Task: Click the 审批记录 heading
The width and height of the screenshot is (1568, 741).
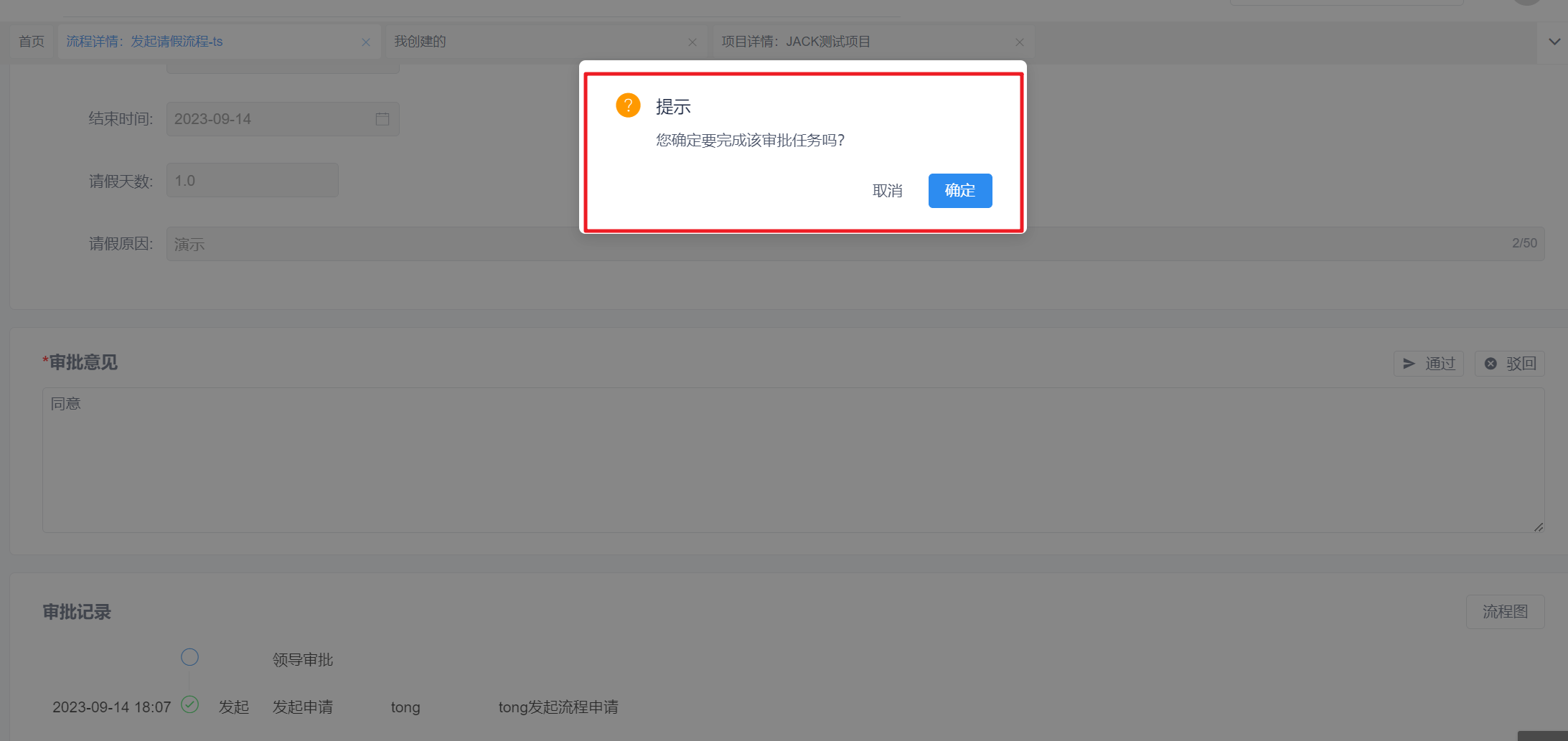Action: 77,612
